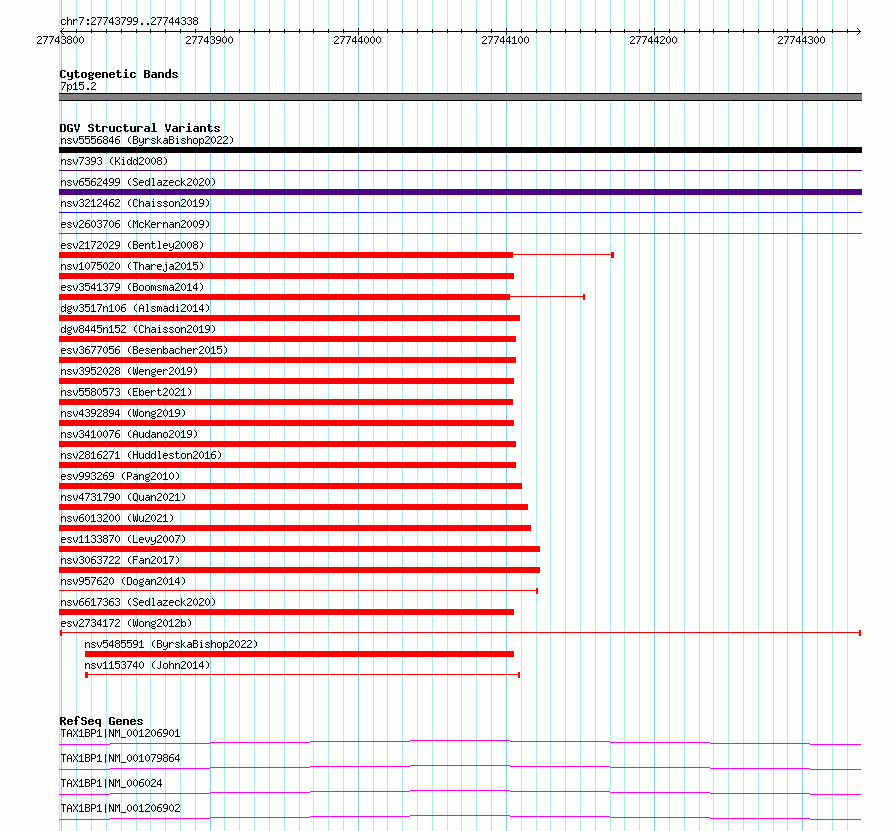The width and height of the screenshot is (890, 831).
Task: Select dgv8445n152 (Chaisson2019) label
Action: click(x=138, y=329)
